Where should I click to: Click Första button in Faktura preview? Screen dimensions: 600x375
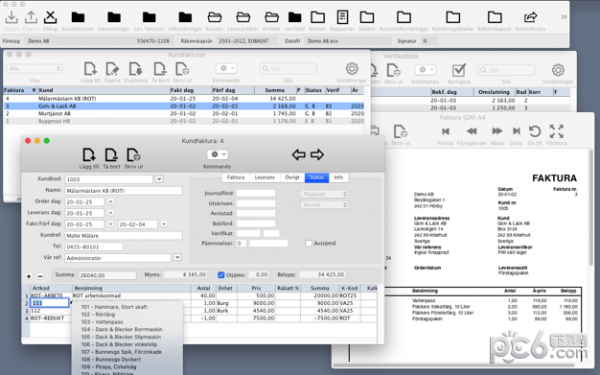[445, 131]
